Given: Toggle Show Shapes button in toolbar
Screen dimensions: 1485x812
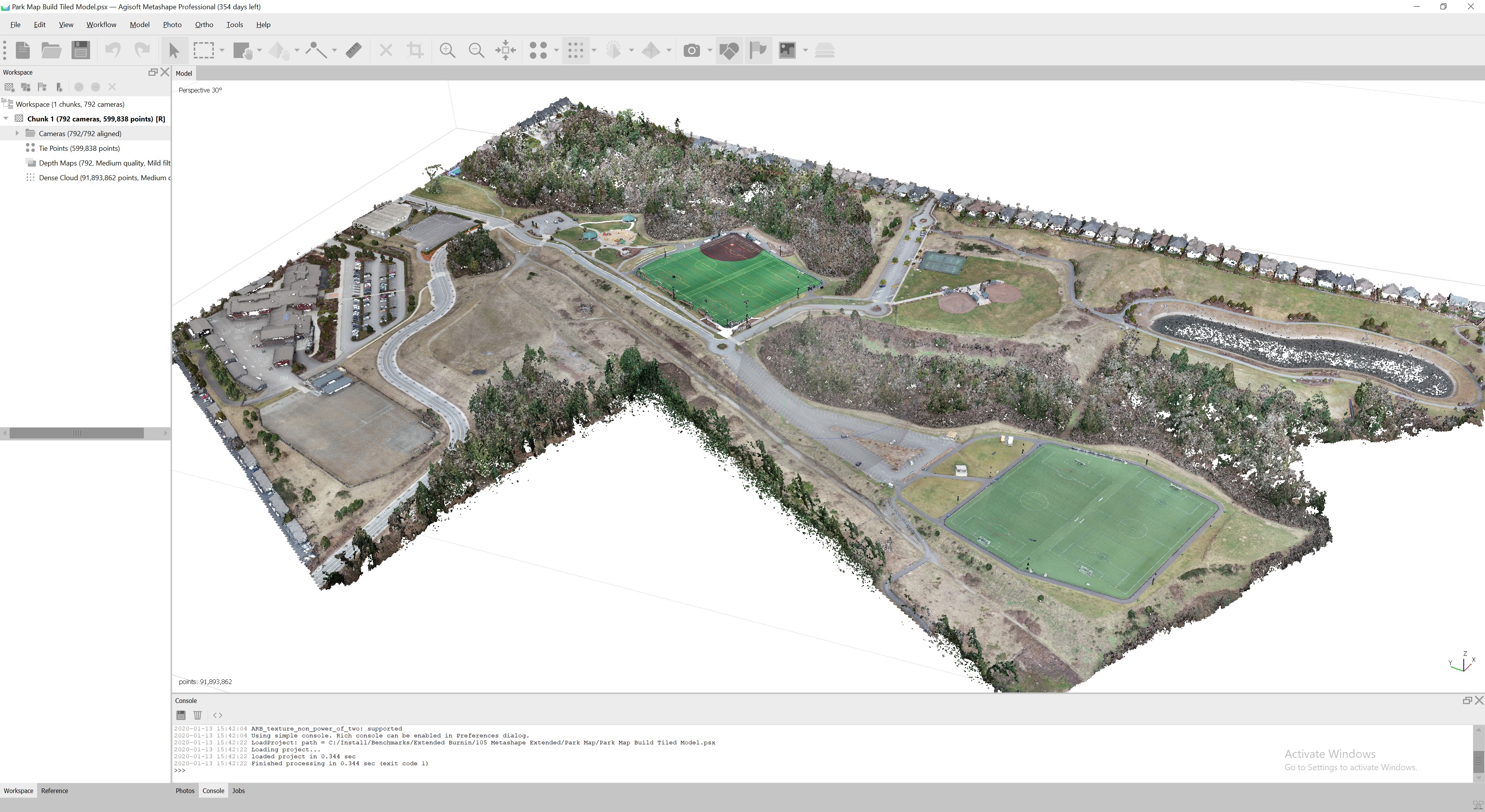Looking at the screenshot, I should coord(729,51).
